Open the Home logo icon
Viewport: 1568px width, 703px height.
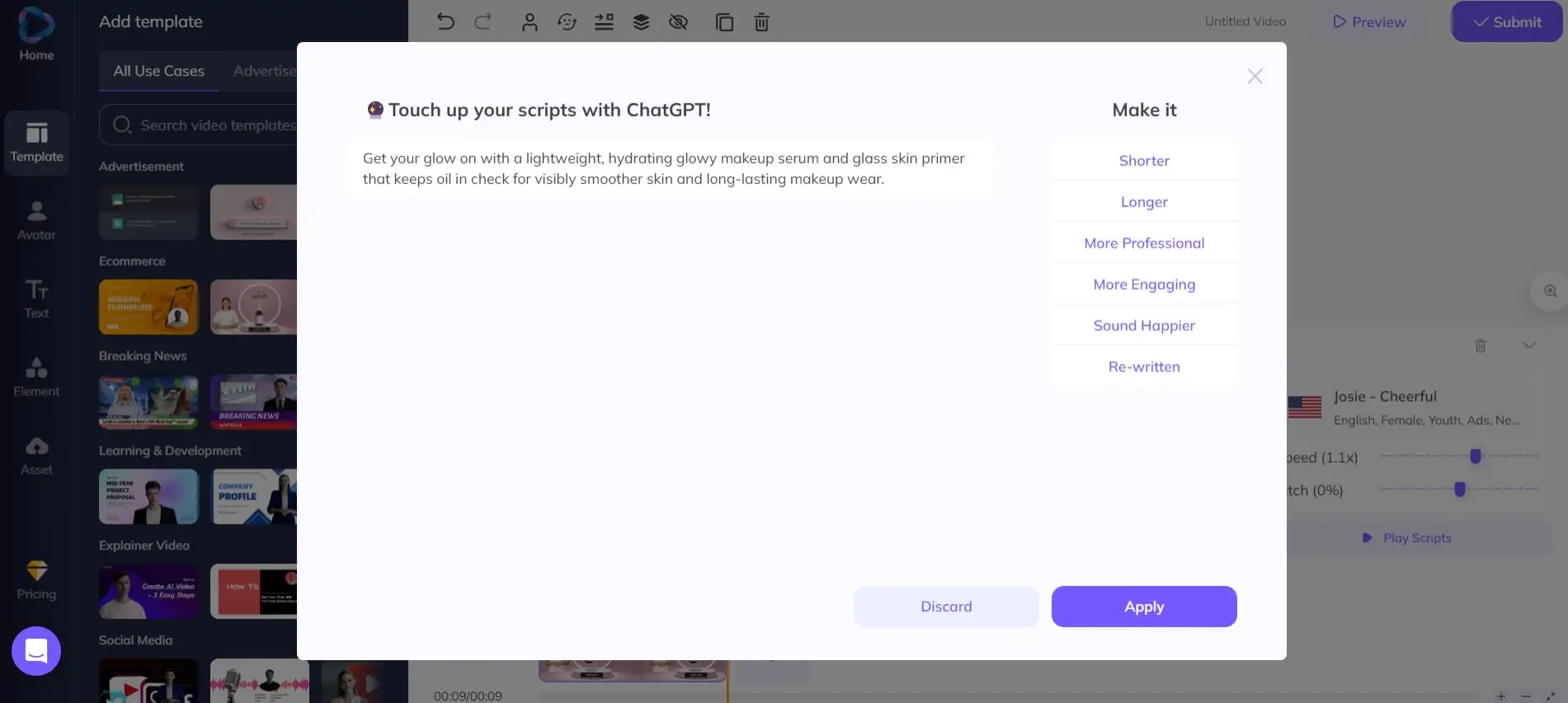point(36,25)
